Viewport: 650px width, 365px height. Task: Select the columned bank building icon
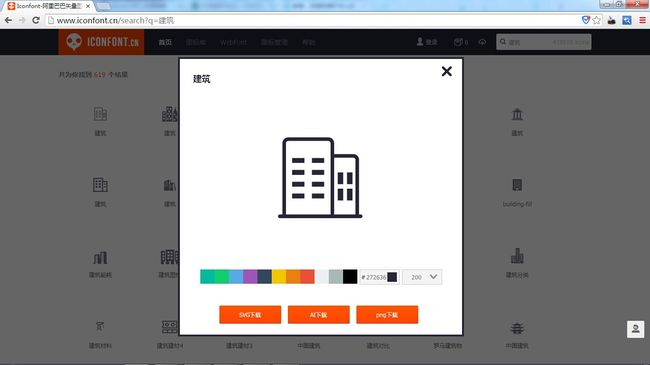(517, 114)
